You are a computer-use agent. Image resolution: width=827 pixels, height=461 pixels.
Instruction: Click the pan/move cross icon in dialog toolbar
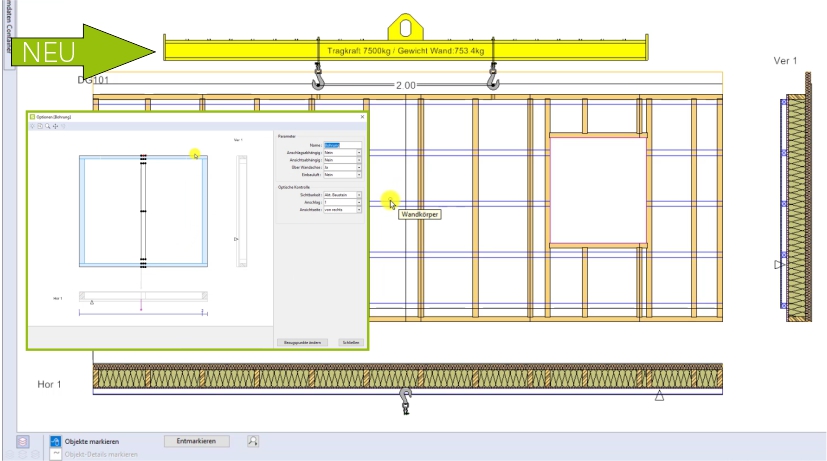tap(55, 127)
